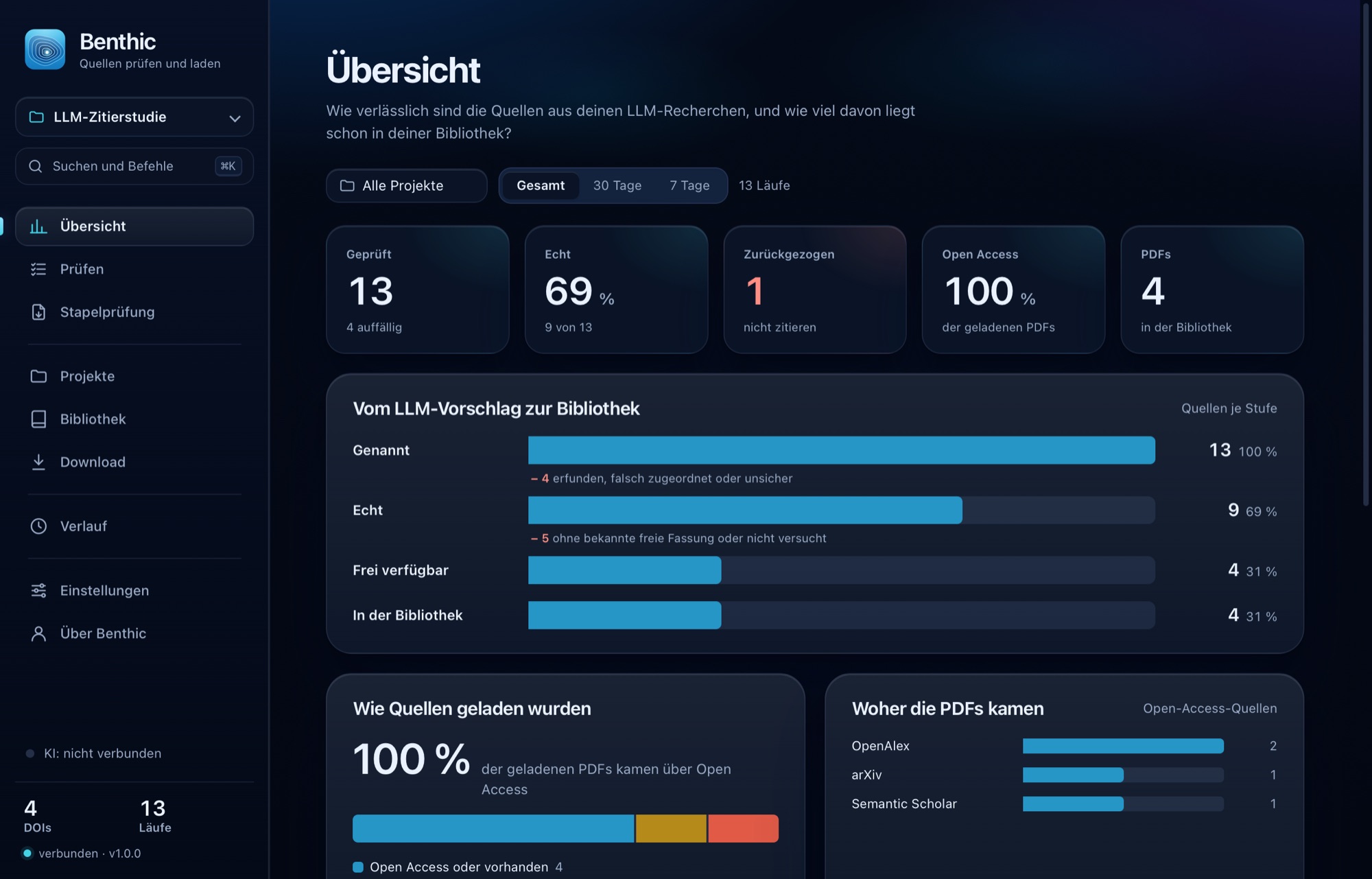This screenshot has height=879, width=1372.
Task: Click the ⌘K shortcut badge
Action: 228,166
